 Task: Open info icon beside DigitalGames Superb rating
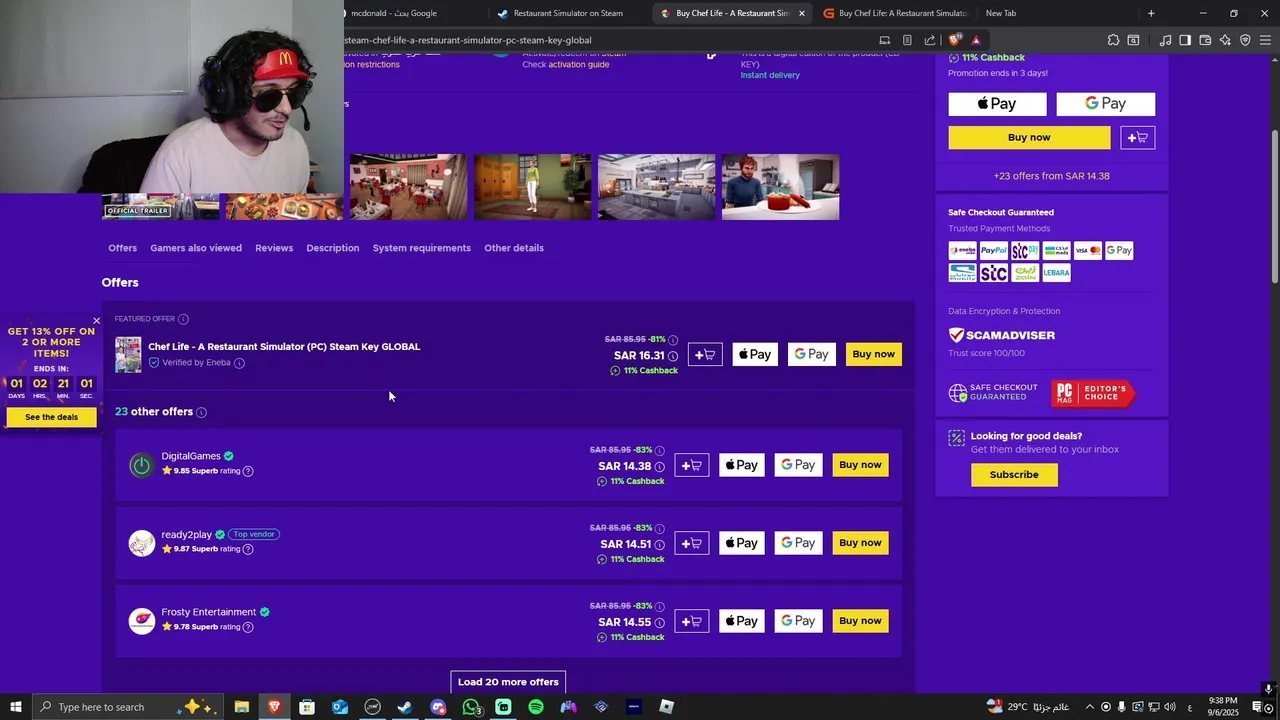pyautogui.click(x=248, y=471)
